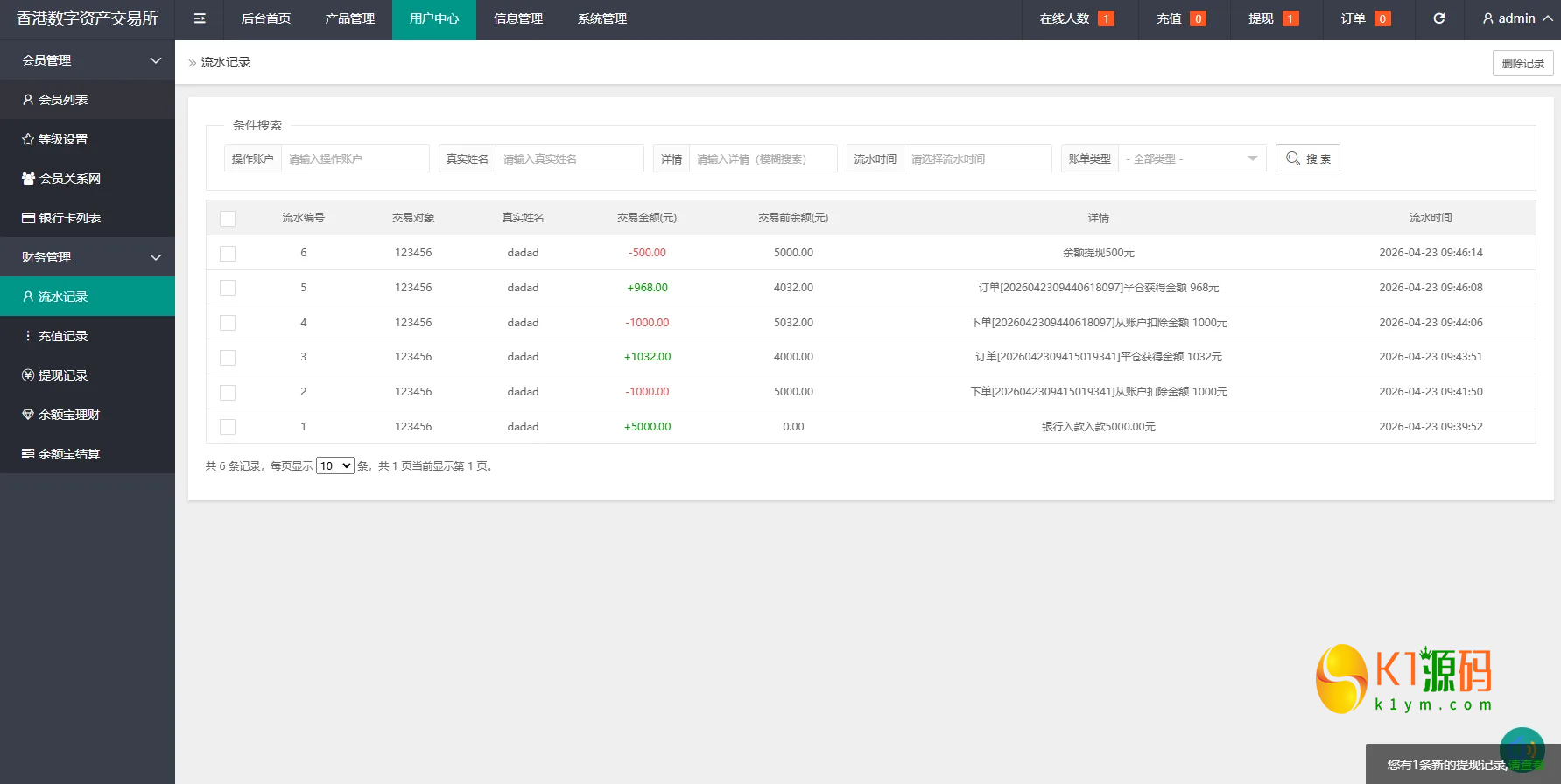The width and height of the screenshot is (1561, 784).
Task: Open 充值记录 in the sidebar
Action: point(88,336)
